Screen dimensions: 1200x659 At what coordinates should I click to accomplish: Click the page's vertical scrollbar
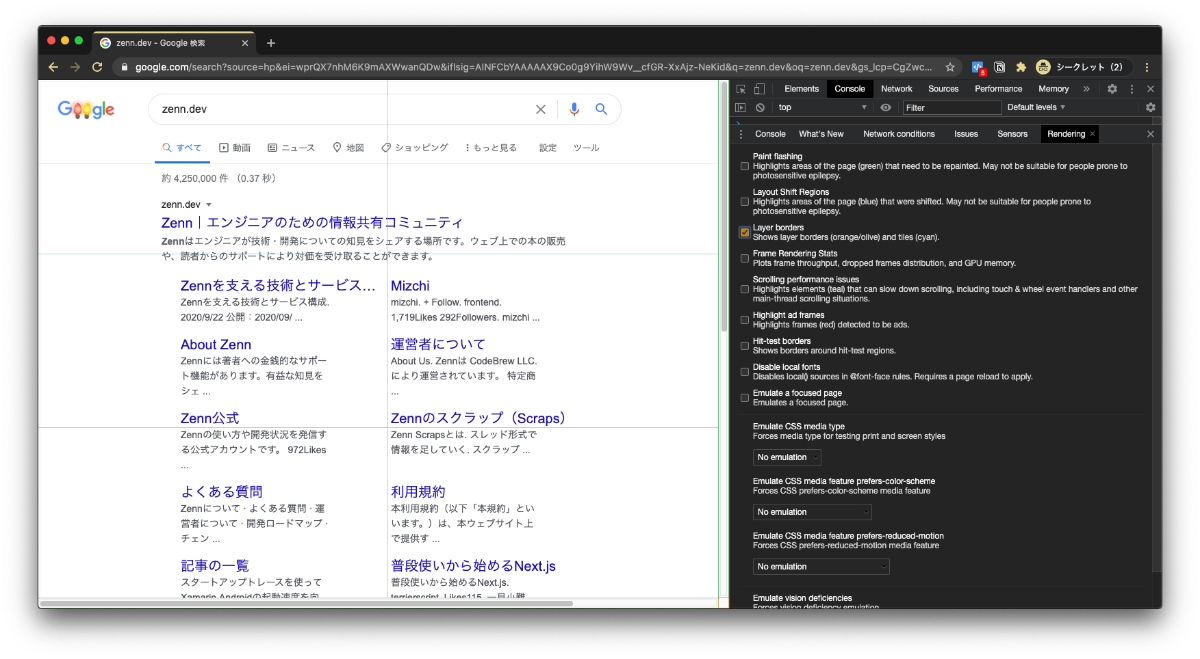(x=723, y=207)
